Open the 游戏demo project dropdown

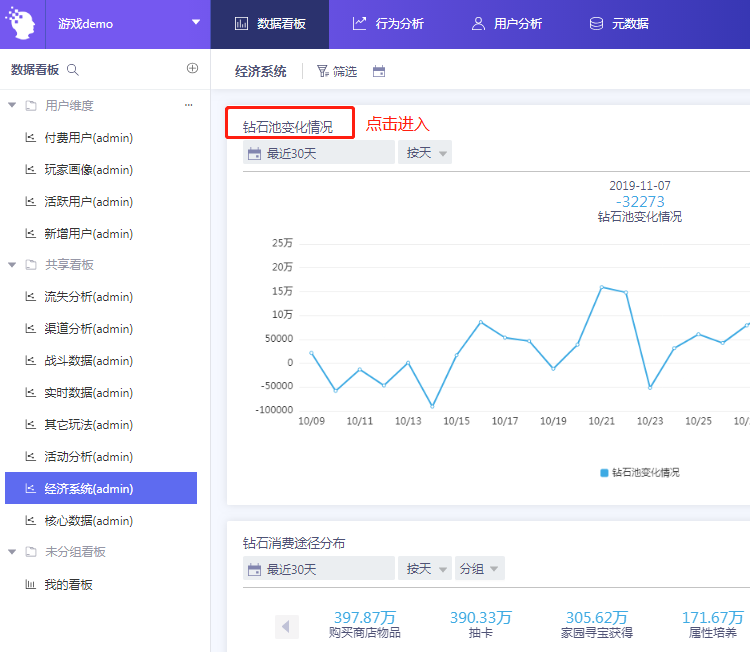(x=195, y=23)
